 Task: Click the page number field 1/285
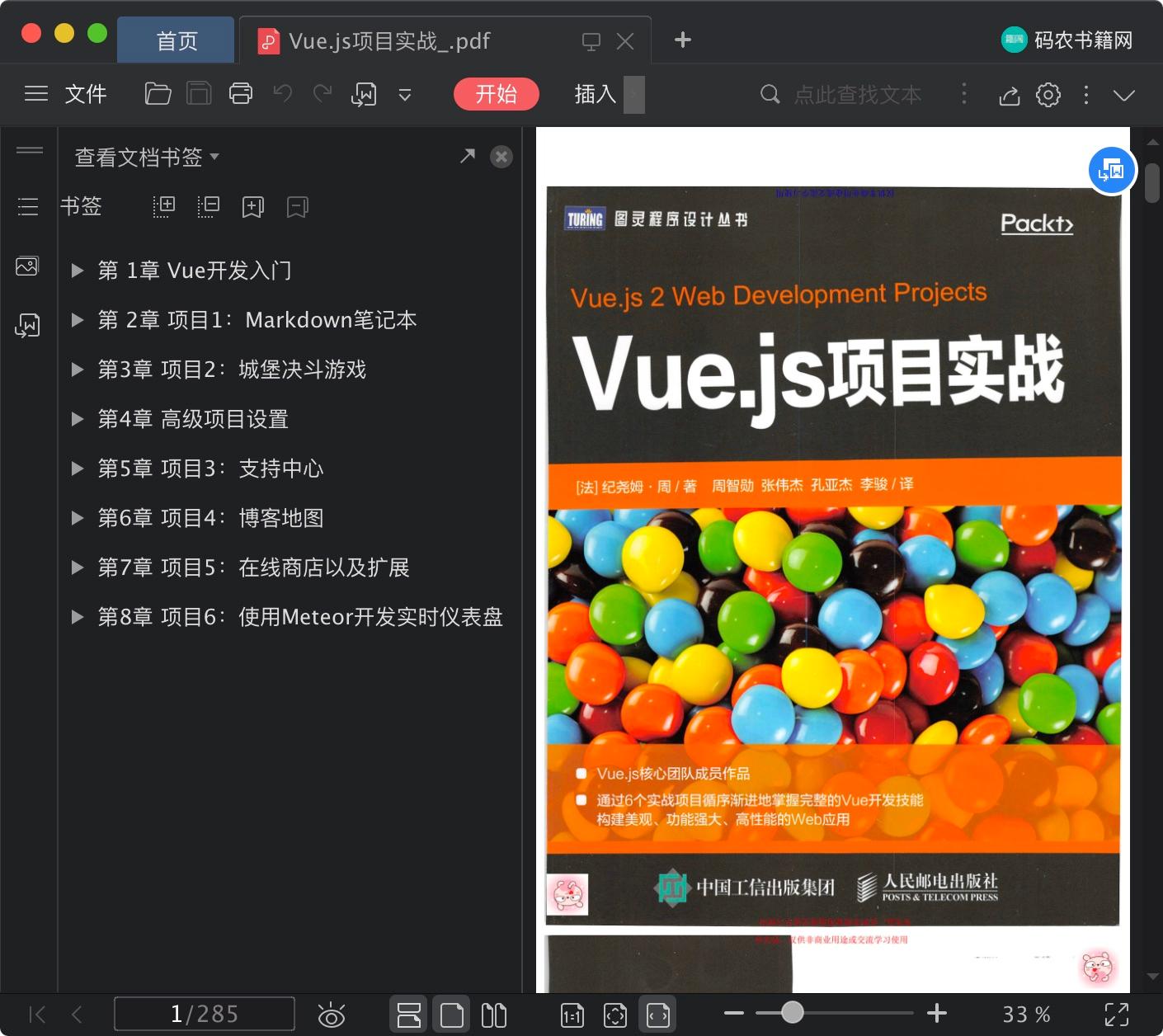[x=205, y=1014]
